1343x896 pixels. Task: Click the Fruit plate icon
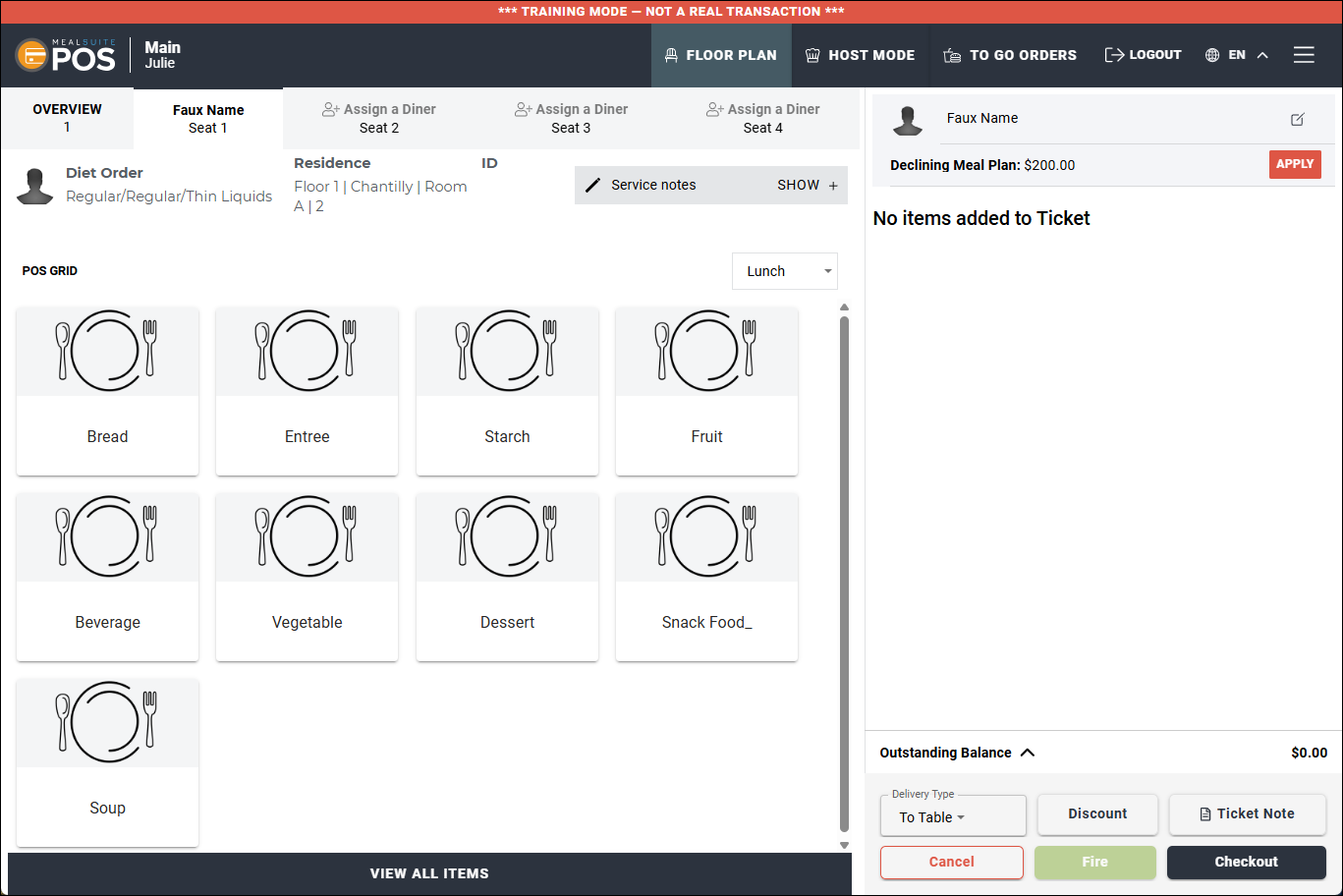click(706, 351)
